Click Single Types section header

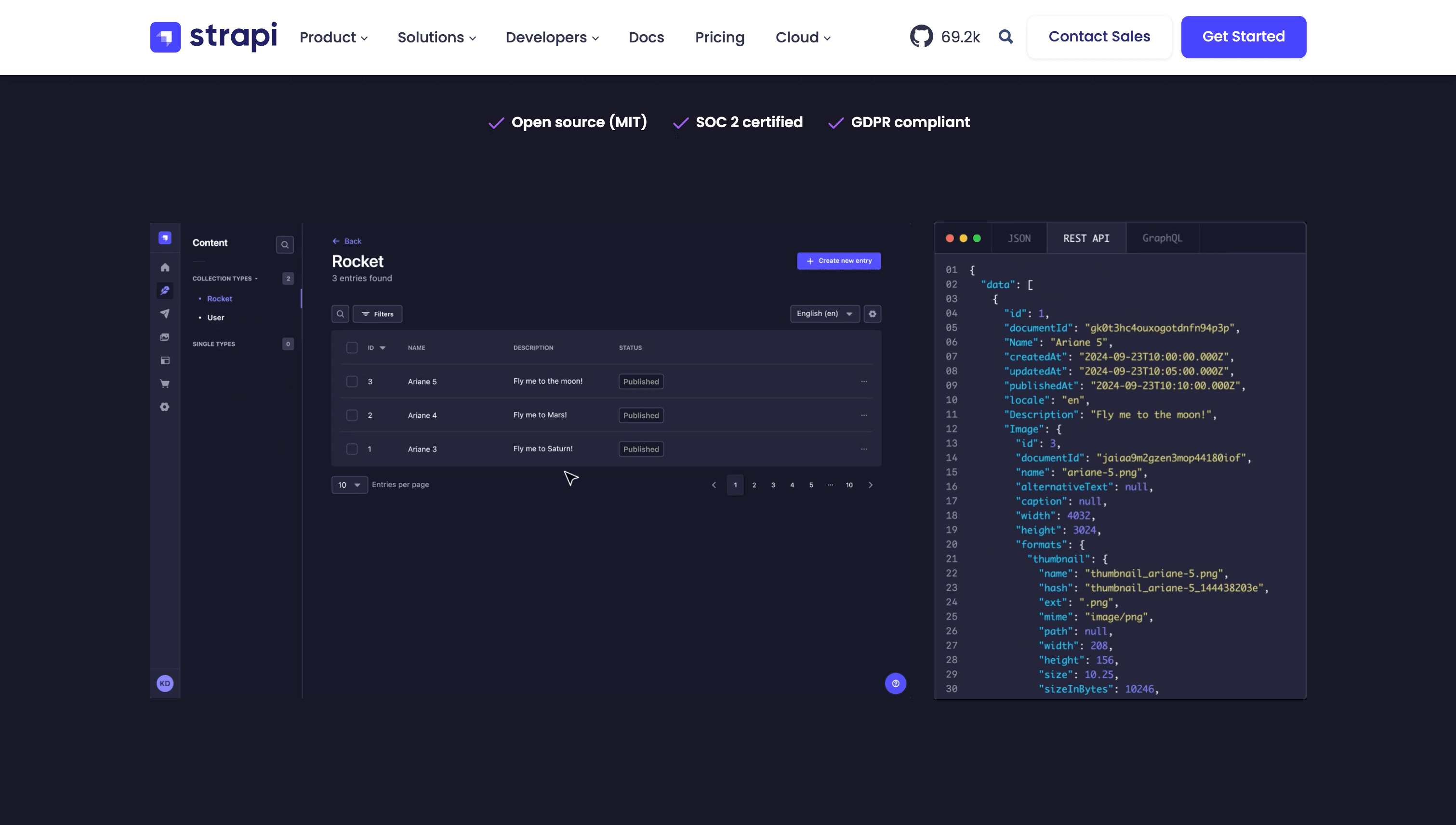coord(213,345)
